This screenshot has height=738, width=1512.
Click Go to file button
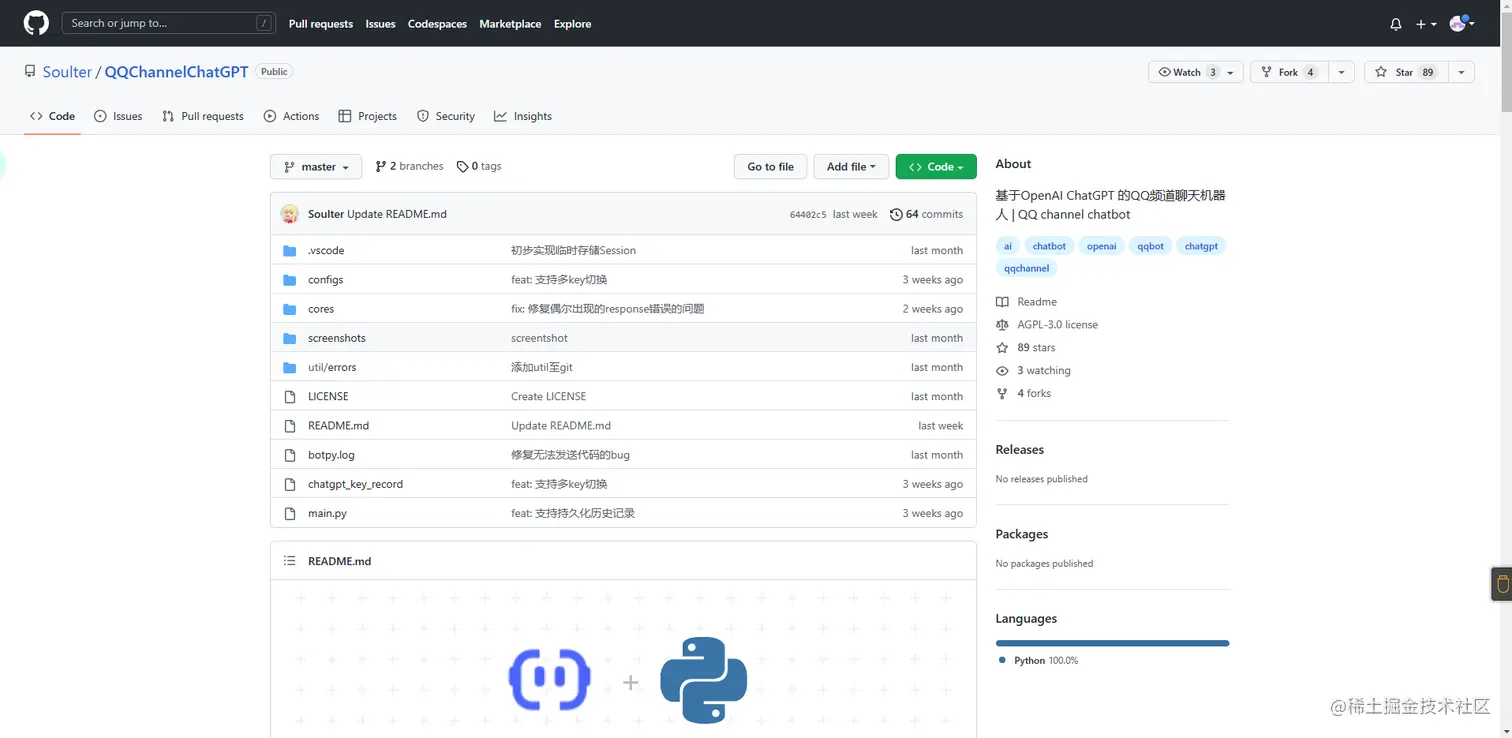[x=770, y=167]
